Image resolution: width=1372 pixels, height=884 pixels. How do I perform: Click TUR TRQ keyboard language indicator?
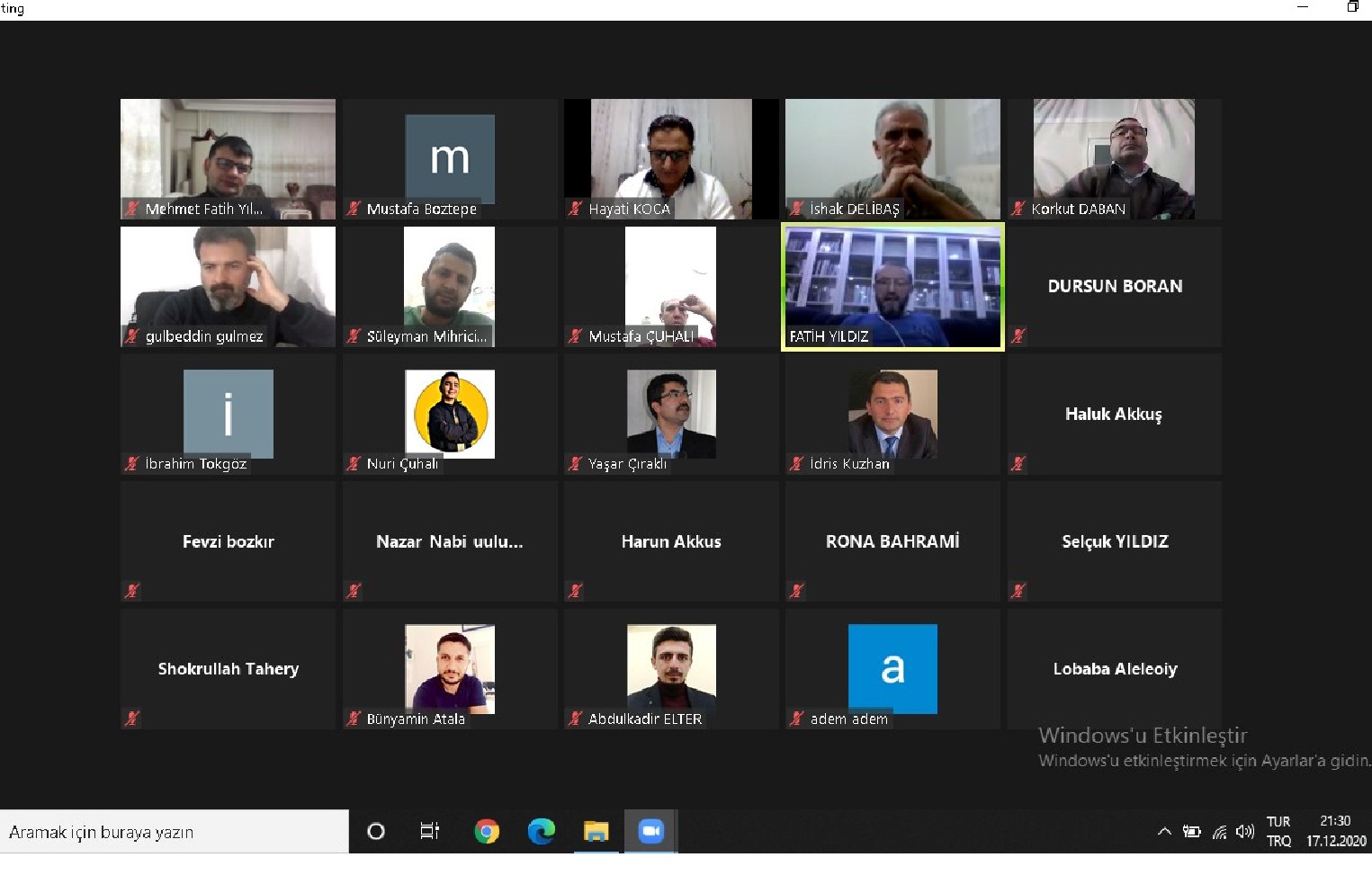pyautogui.click(x=1278, y=832)
